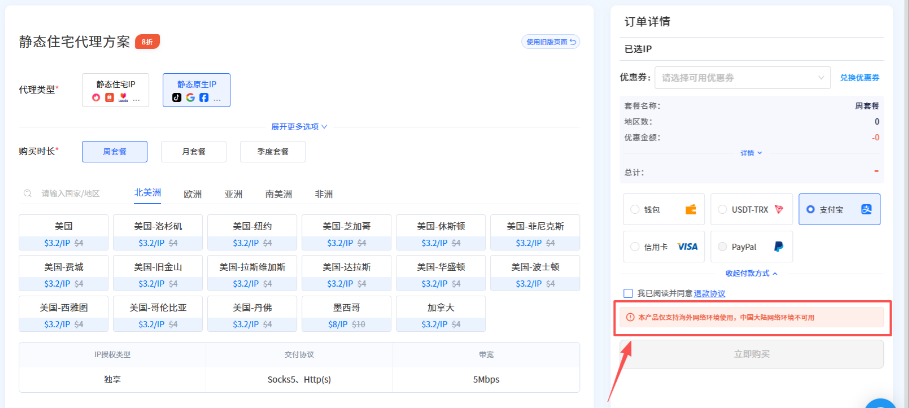
Task: Click the 8折 discount badge
Action: click(x=147, y=42)
